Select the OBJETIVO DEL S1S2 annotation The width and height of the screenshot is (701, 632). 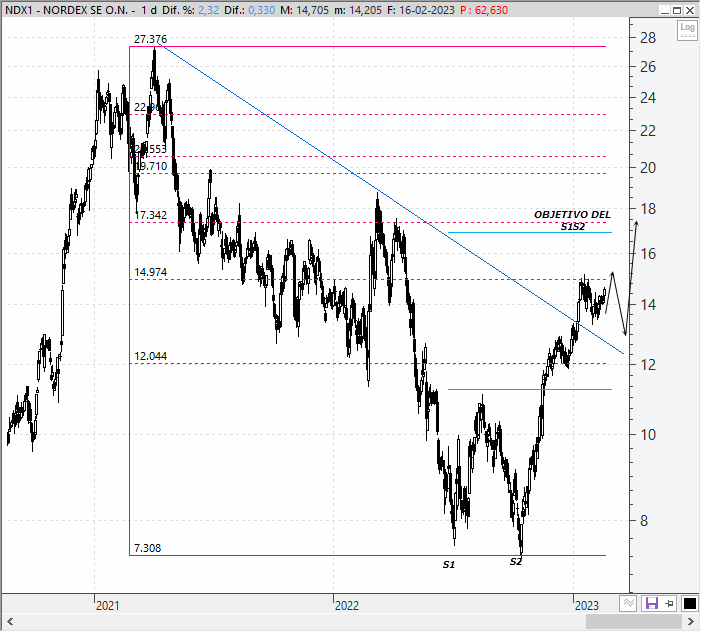[x=572, y=221]
